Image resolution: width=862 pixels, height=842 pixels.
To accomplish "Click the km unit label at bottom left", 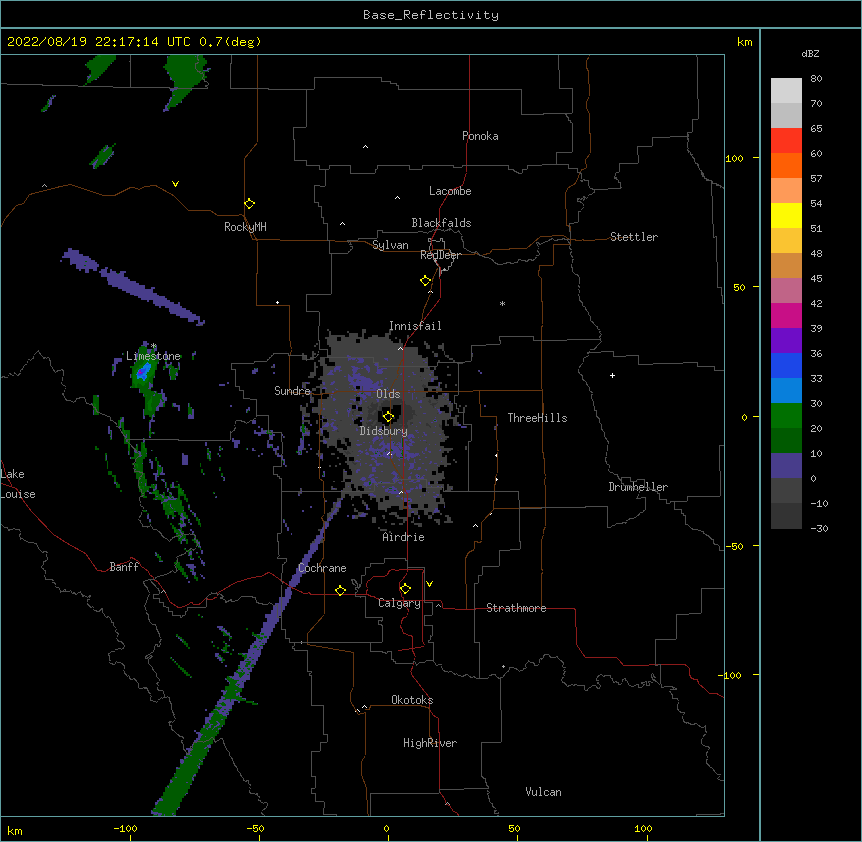I will 15,830.
